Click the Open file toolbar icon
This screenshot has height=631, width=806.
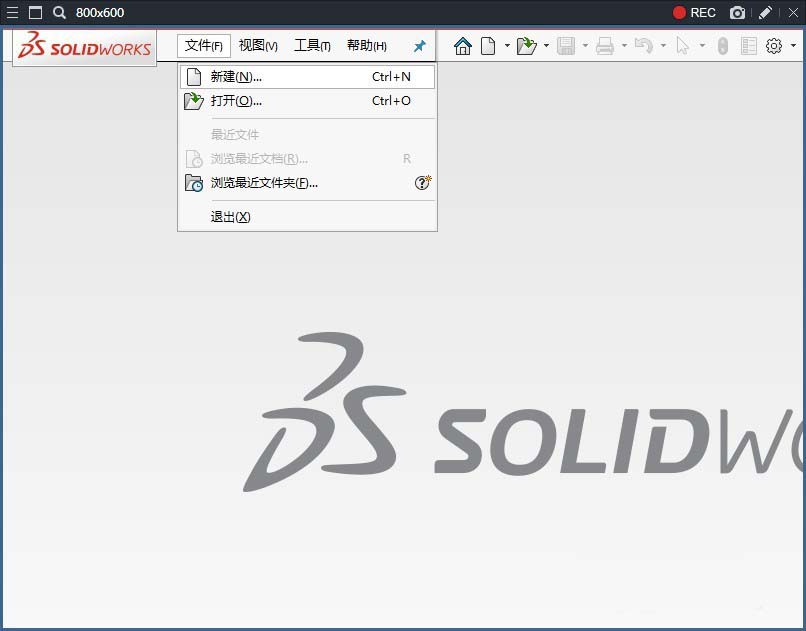526,46
